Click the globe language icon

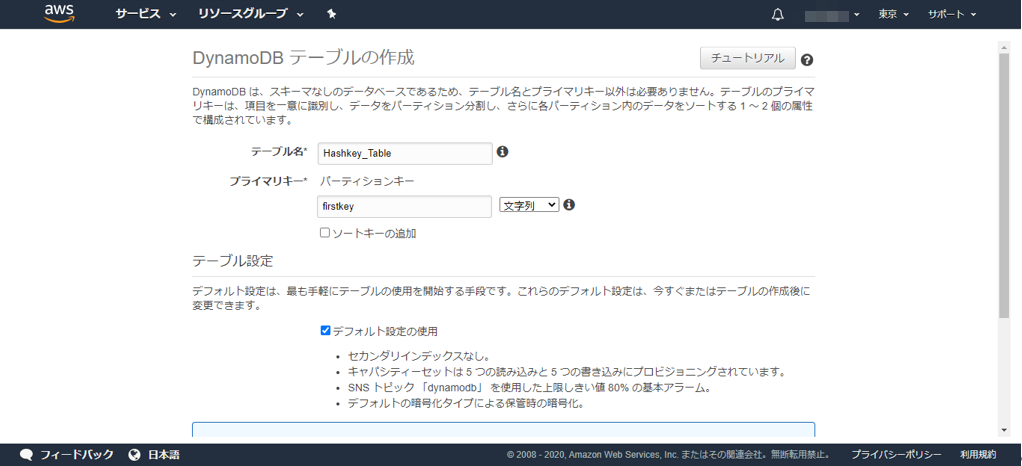point(135,454)
